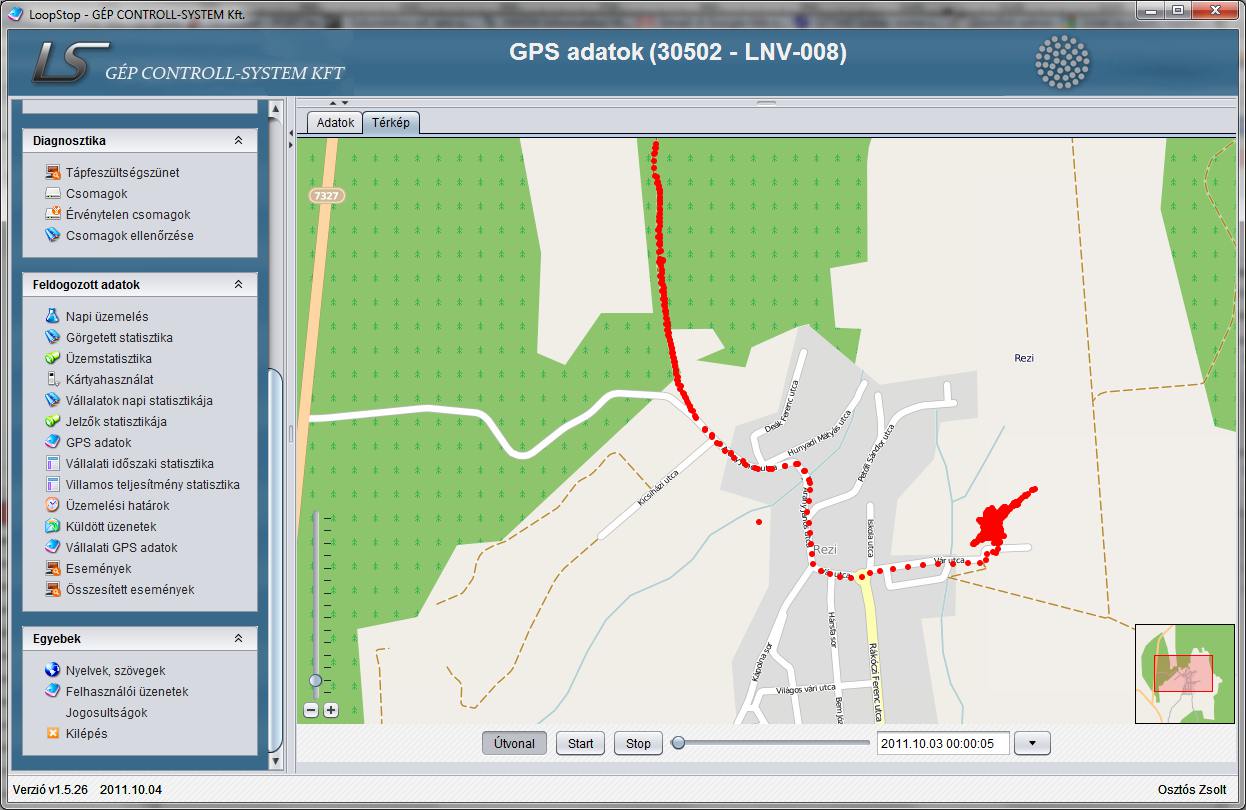1246x810 pixels.
Task: Open the date-time dropdown arrow
Action: 1032,743
